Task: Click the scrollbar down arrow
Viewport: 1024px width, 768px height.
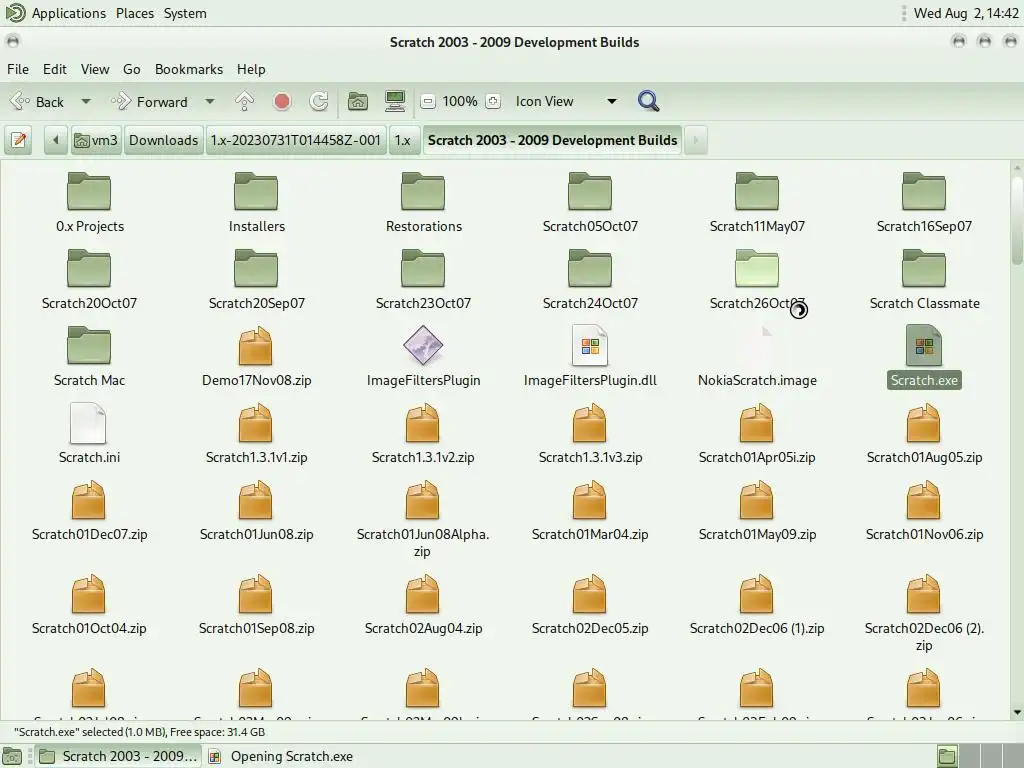Action: 1017,712
